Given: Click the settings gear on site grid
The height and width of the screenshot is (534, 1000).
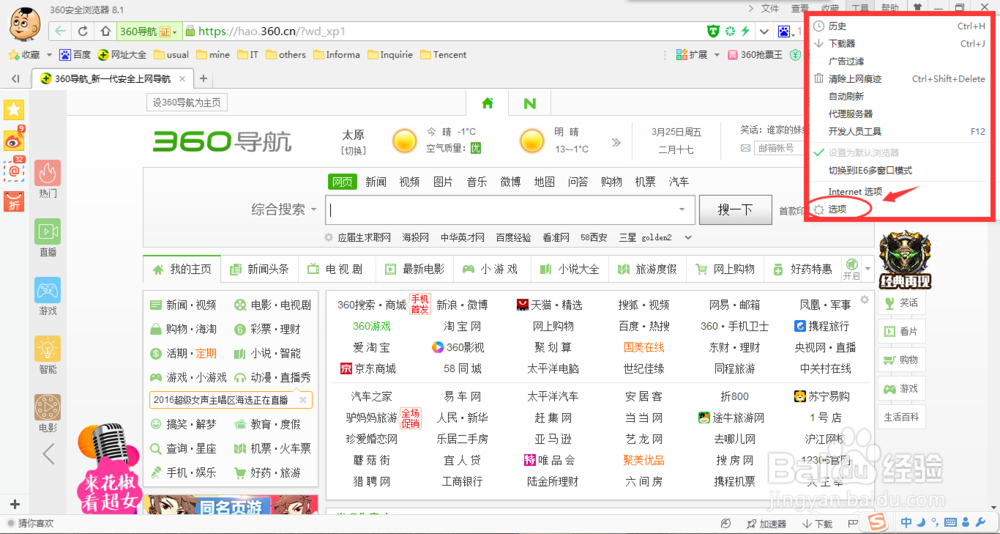Looking at the screenshot, I should click(864, 300).
